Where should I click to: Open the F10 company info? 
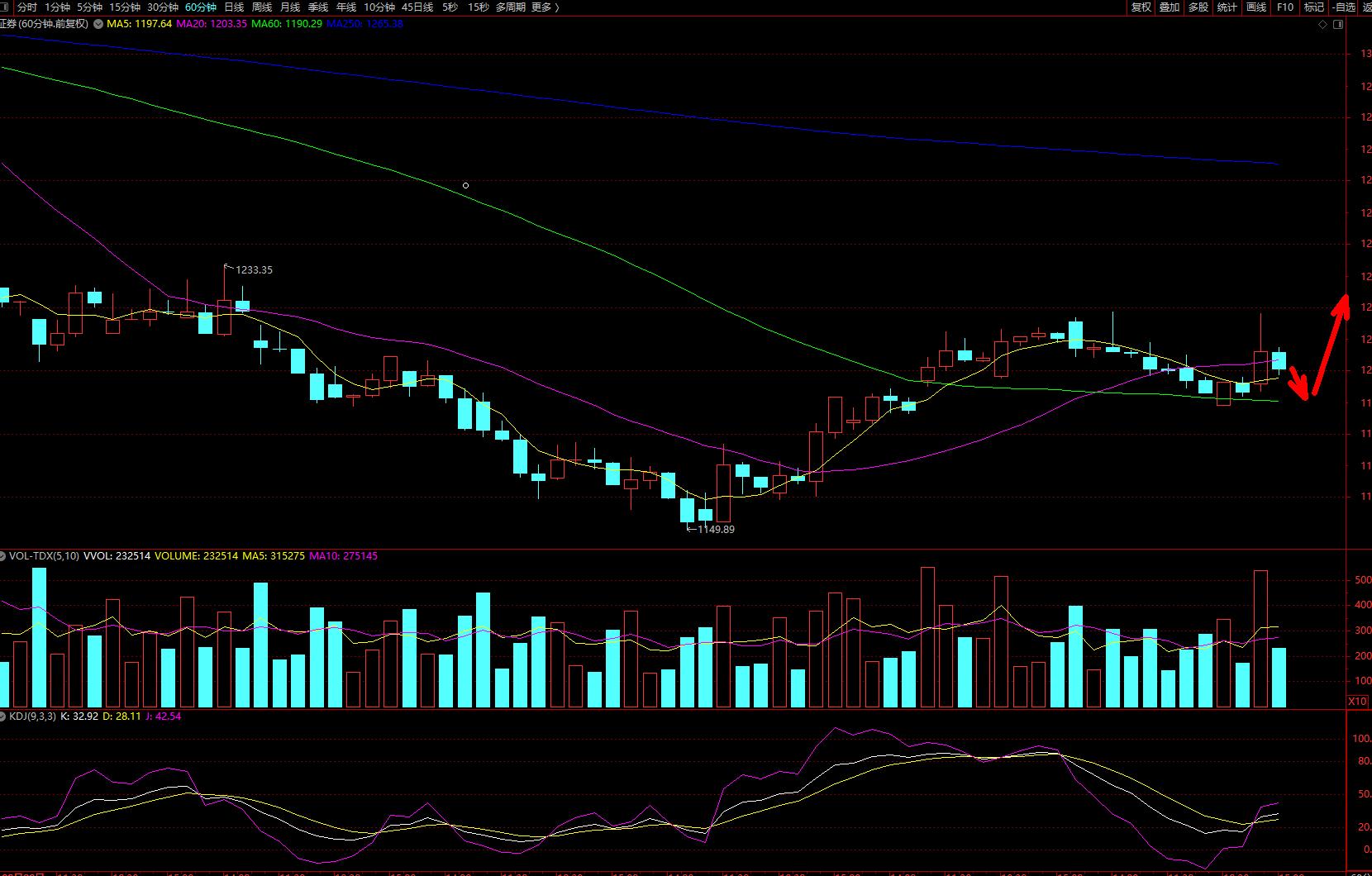tap(1285, 7)
